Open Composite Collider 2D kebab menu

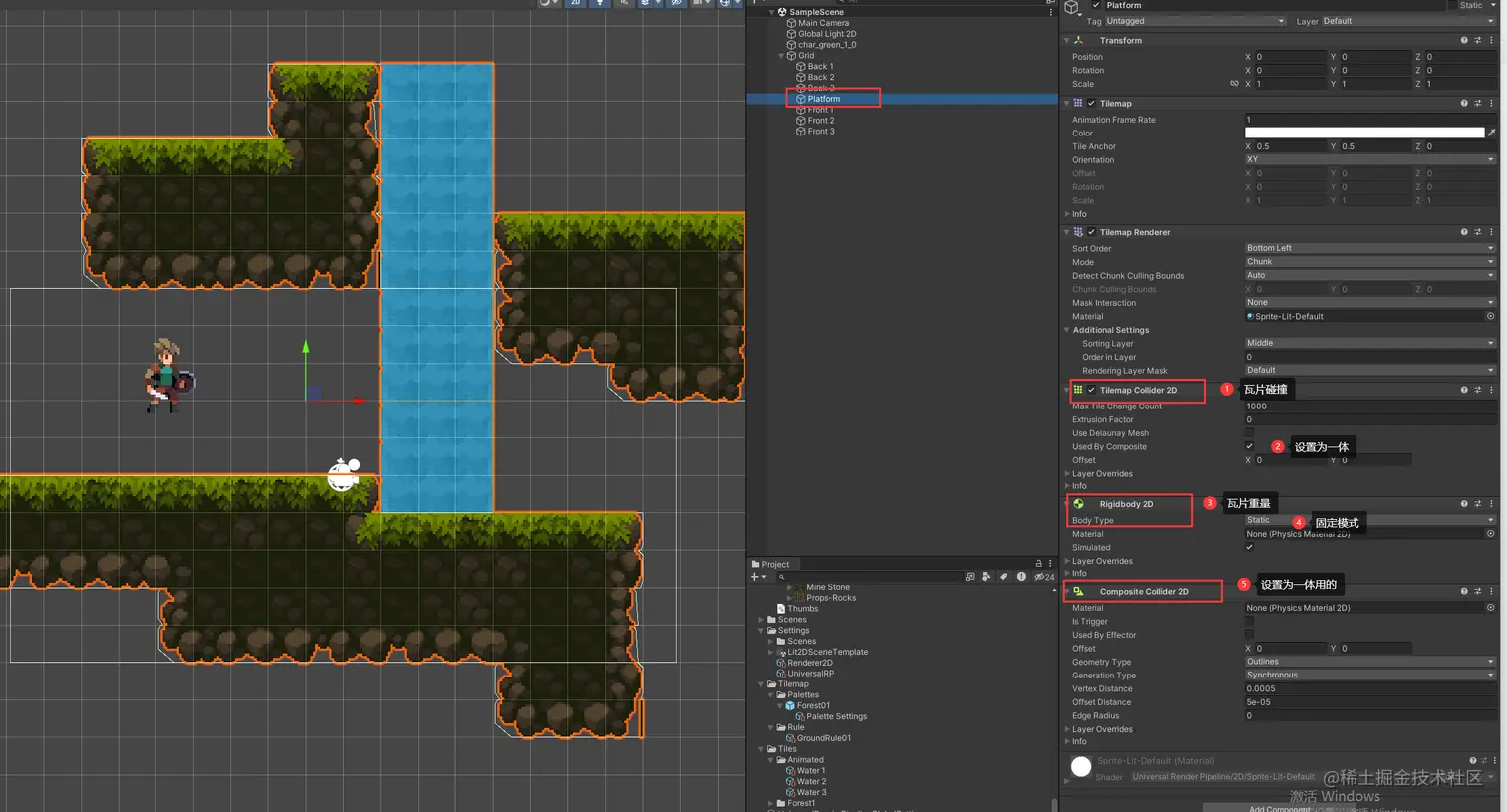click(x=1491, y=591)
